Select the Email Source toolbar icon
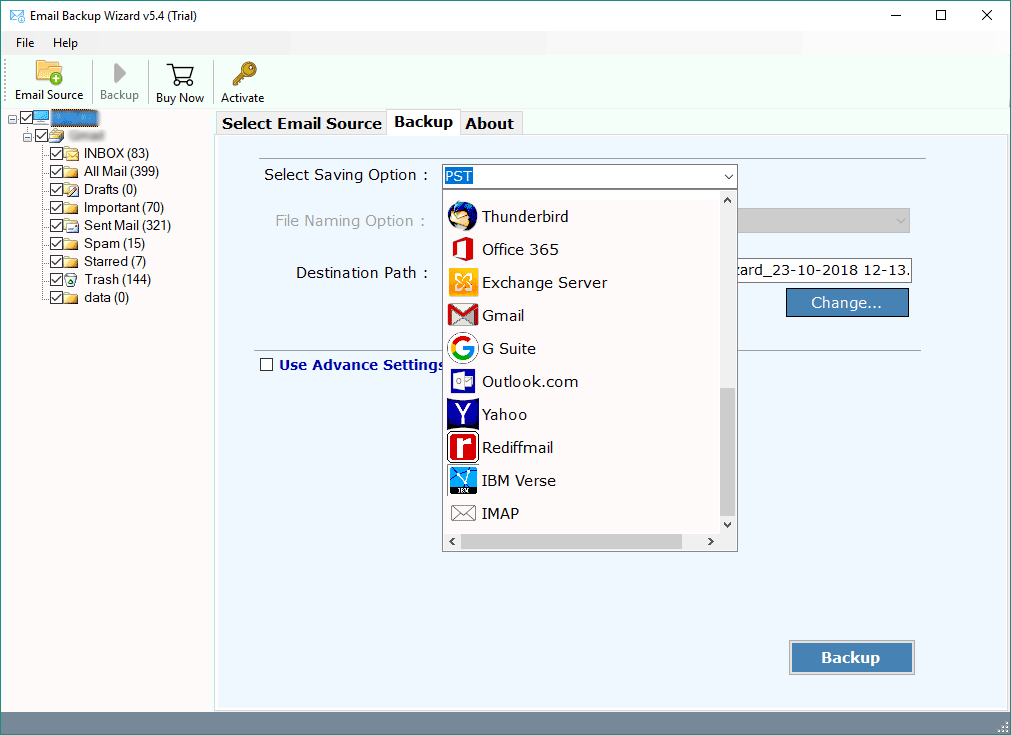This screenshot has height=735, width=1011. point(48,79)
